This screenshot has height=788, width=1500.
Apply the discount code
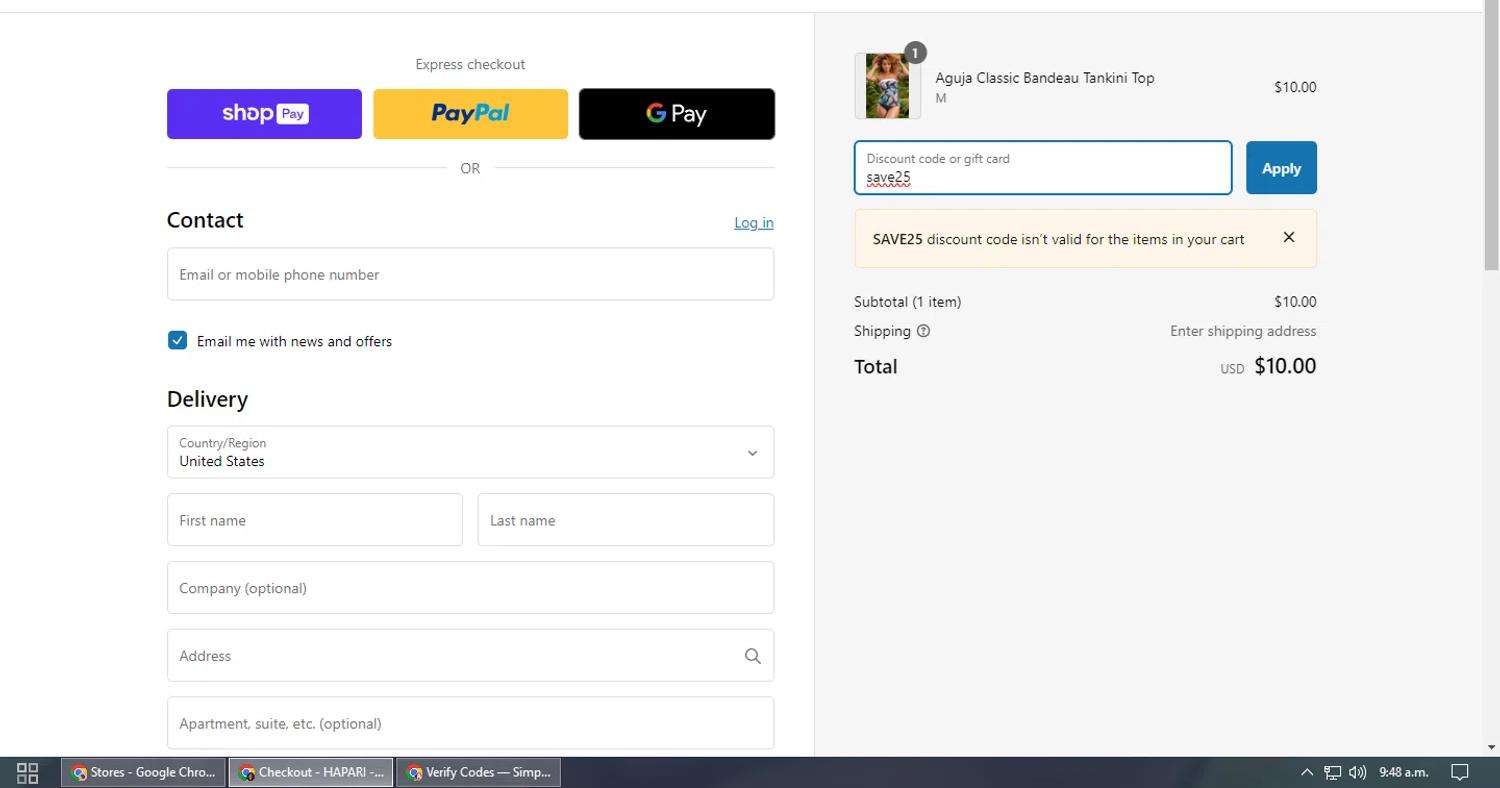[1281, 168]
